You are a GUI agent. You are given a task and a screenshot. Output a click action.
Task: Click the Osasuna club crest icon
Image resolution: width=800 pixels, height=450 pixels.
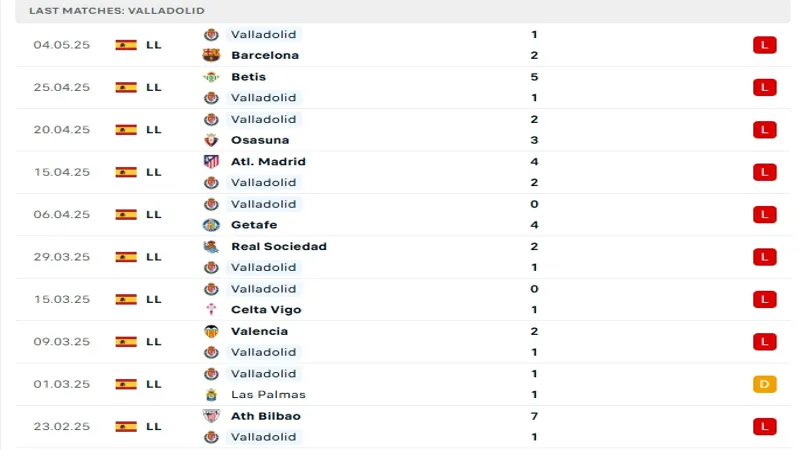pyautogui.click(x=210, y=140)
